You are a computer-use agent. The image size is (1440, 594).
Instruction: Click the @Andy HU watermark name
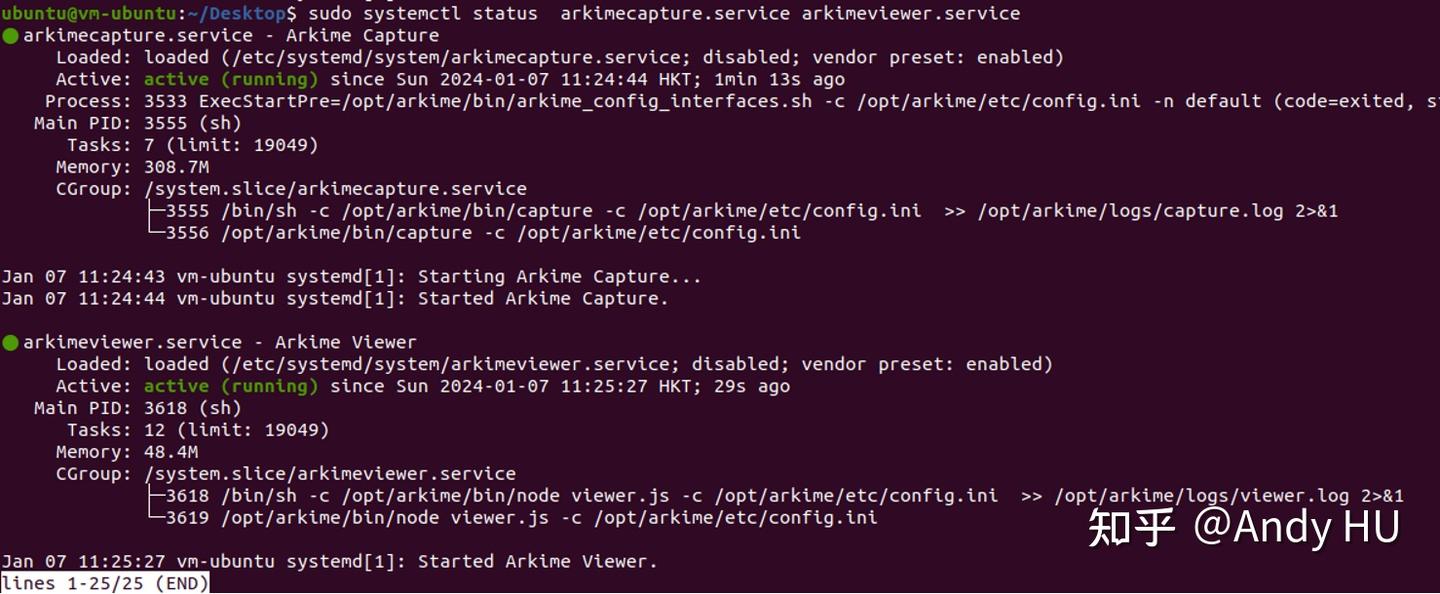pos(1297,527)
